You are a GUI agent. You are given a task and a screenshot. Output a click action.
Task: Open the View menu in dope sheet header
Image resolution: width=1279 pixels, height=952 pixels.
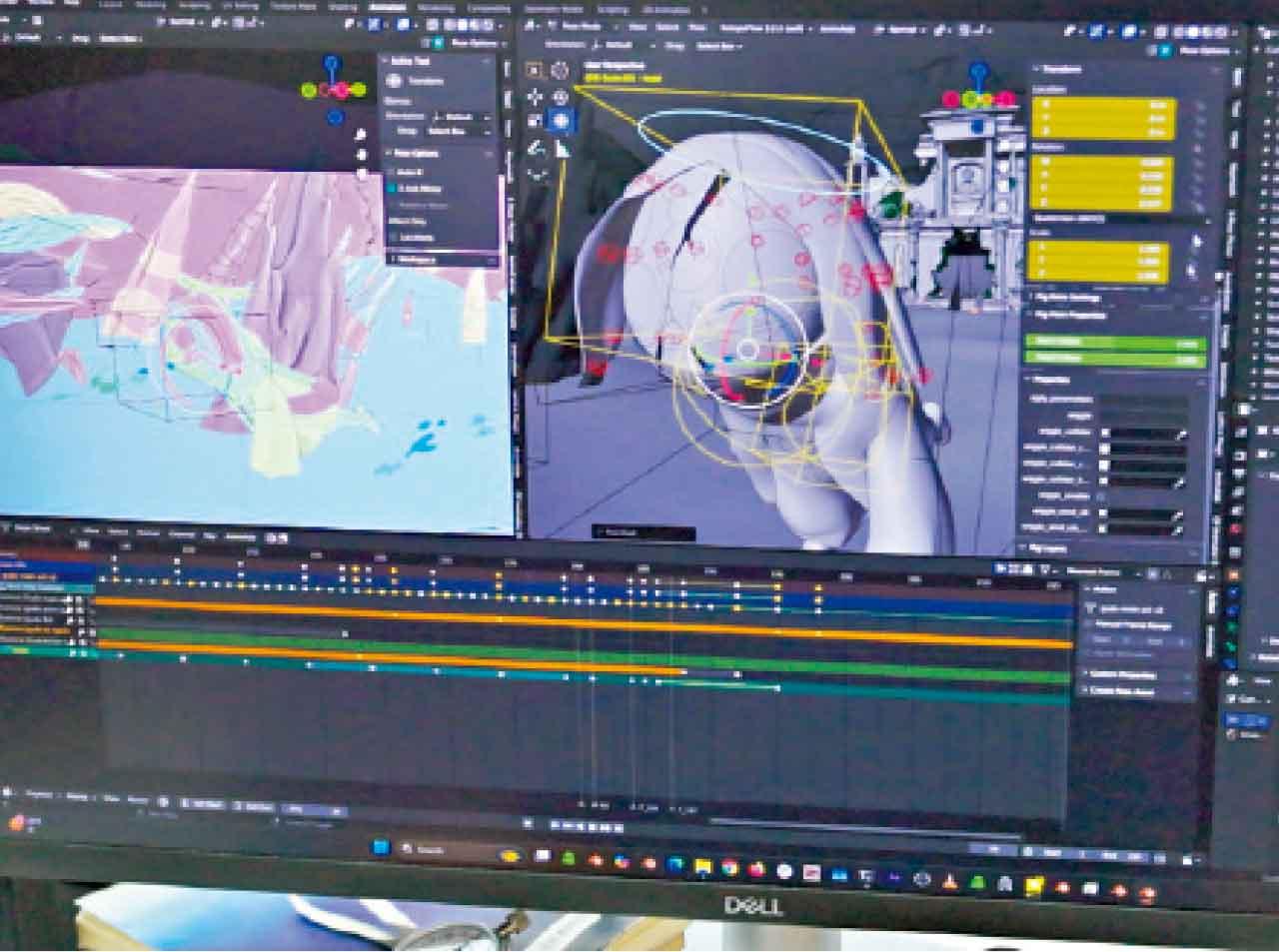[x=91, y=531]
